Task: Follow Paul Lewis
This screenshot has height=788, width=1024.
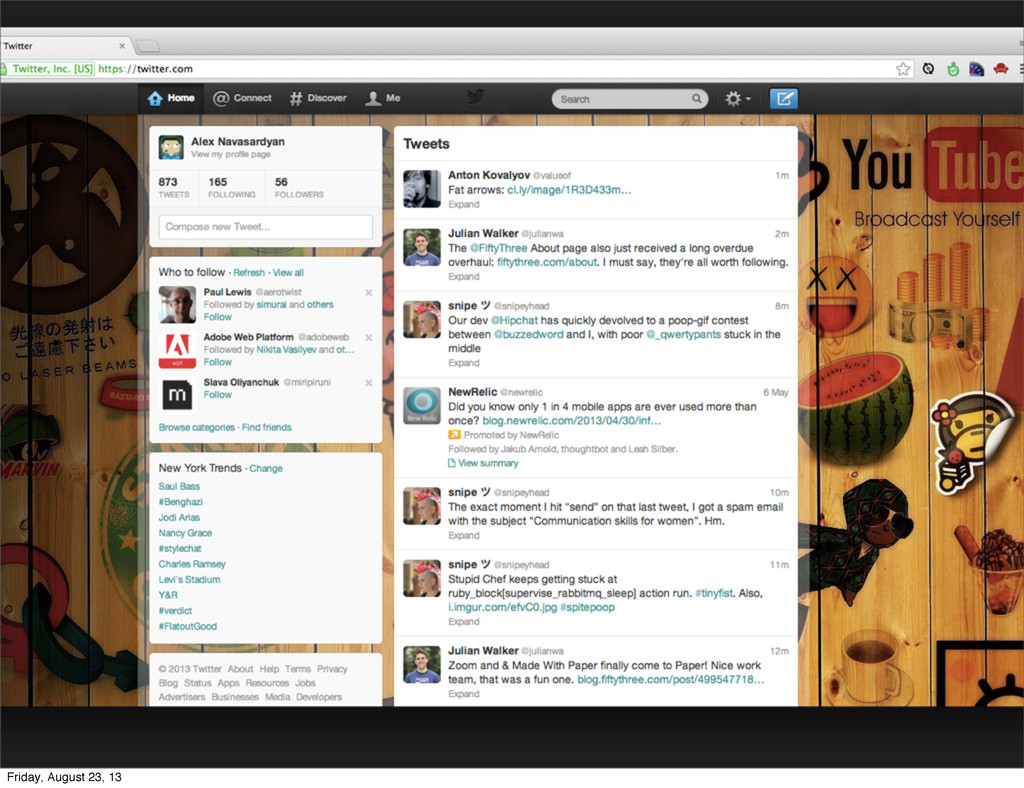Action: tap(217, 317)
